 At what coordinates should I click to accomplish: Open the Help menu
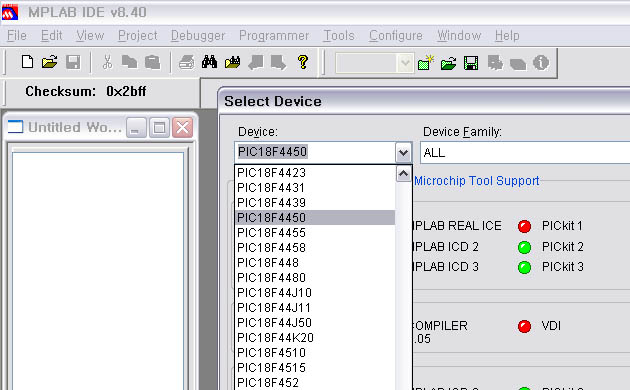coord(507,35)
